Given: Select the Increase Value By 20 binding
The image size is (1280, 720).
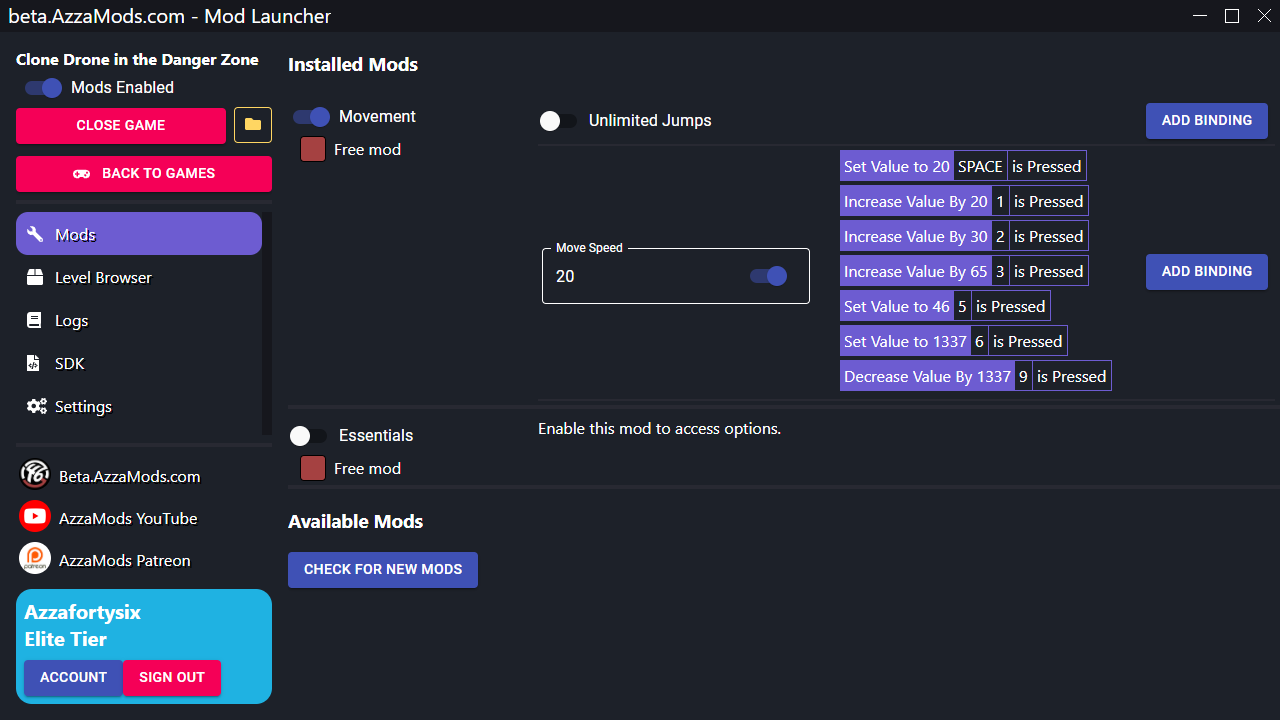Looking at the screenshot, I should pyautogui.click(x=964, y=201).
